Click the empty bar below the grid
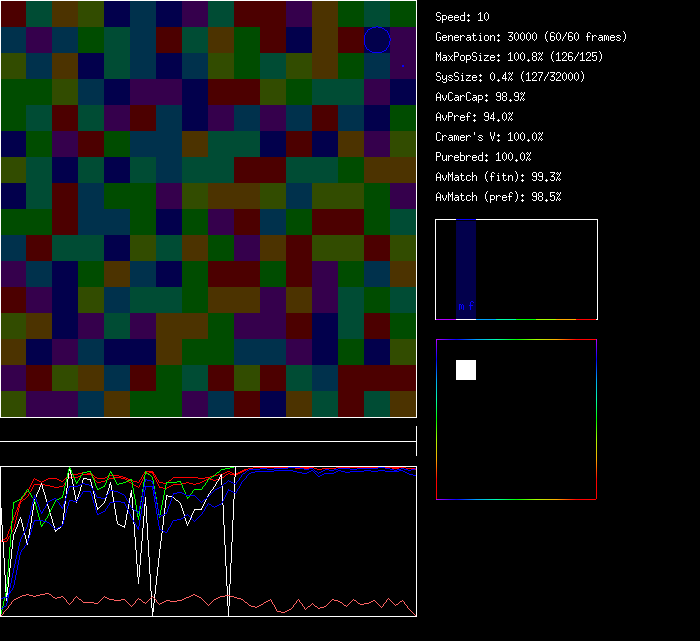Screen dimensions: 700x641 tap(208, 432)
